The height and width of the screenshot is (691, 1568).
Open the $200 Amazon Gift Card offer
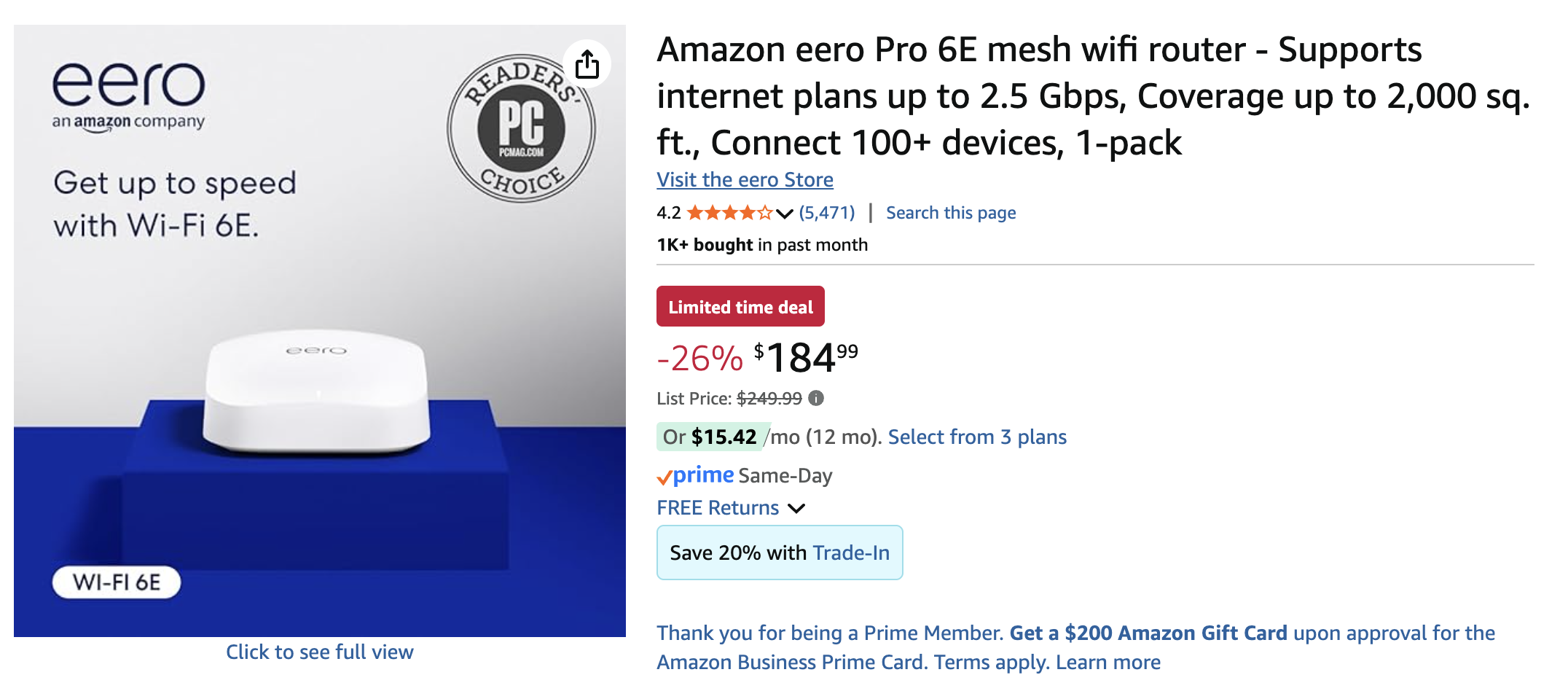1148,633
